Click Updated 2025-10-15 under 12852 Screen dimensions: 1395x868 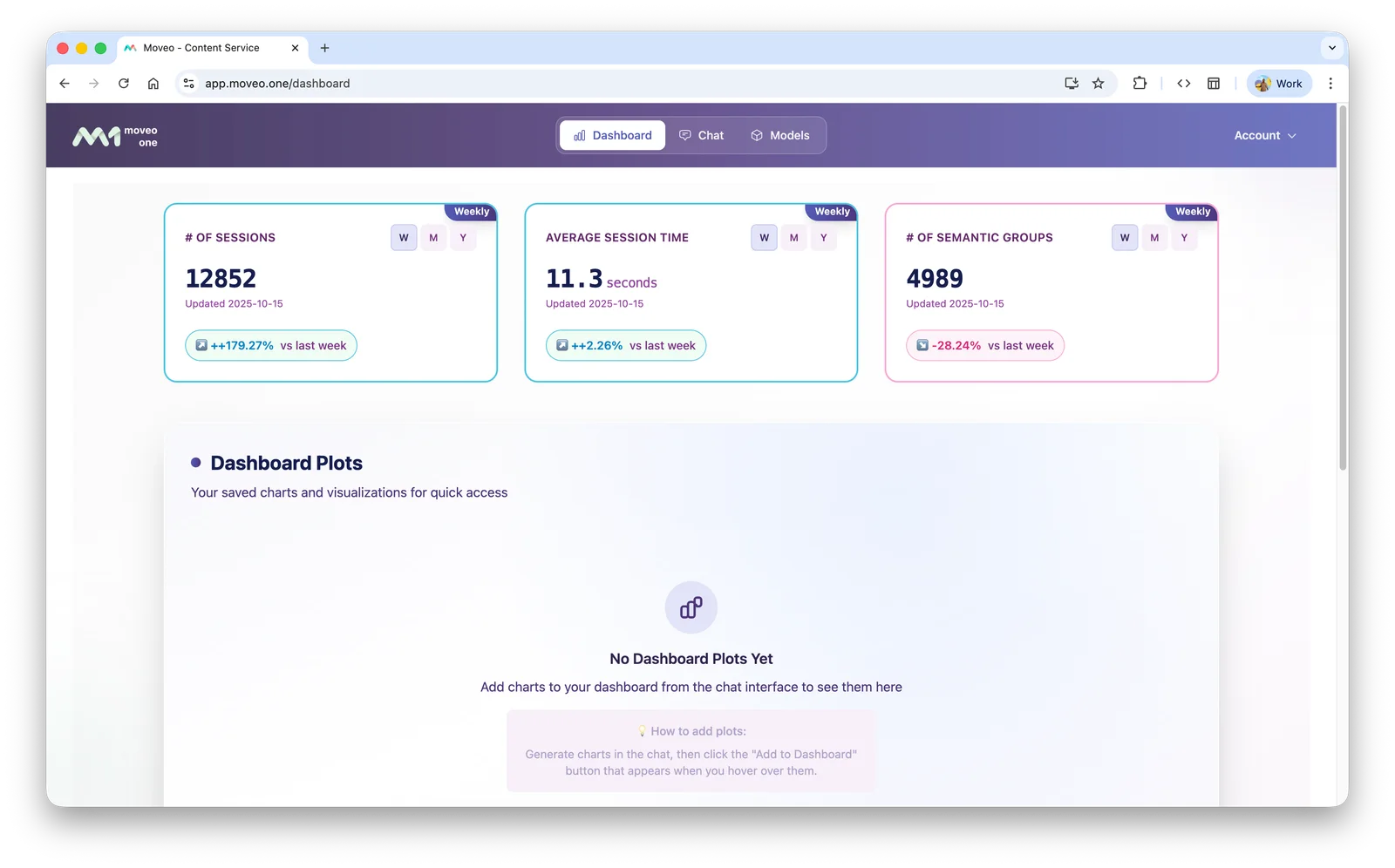coord(234,304)
